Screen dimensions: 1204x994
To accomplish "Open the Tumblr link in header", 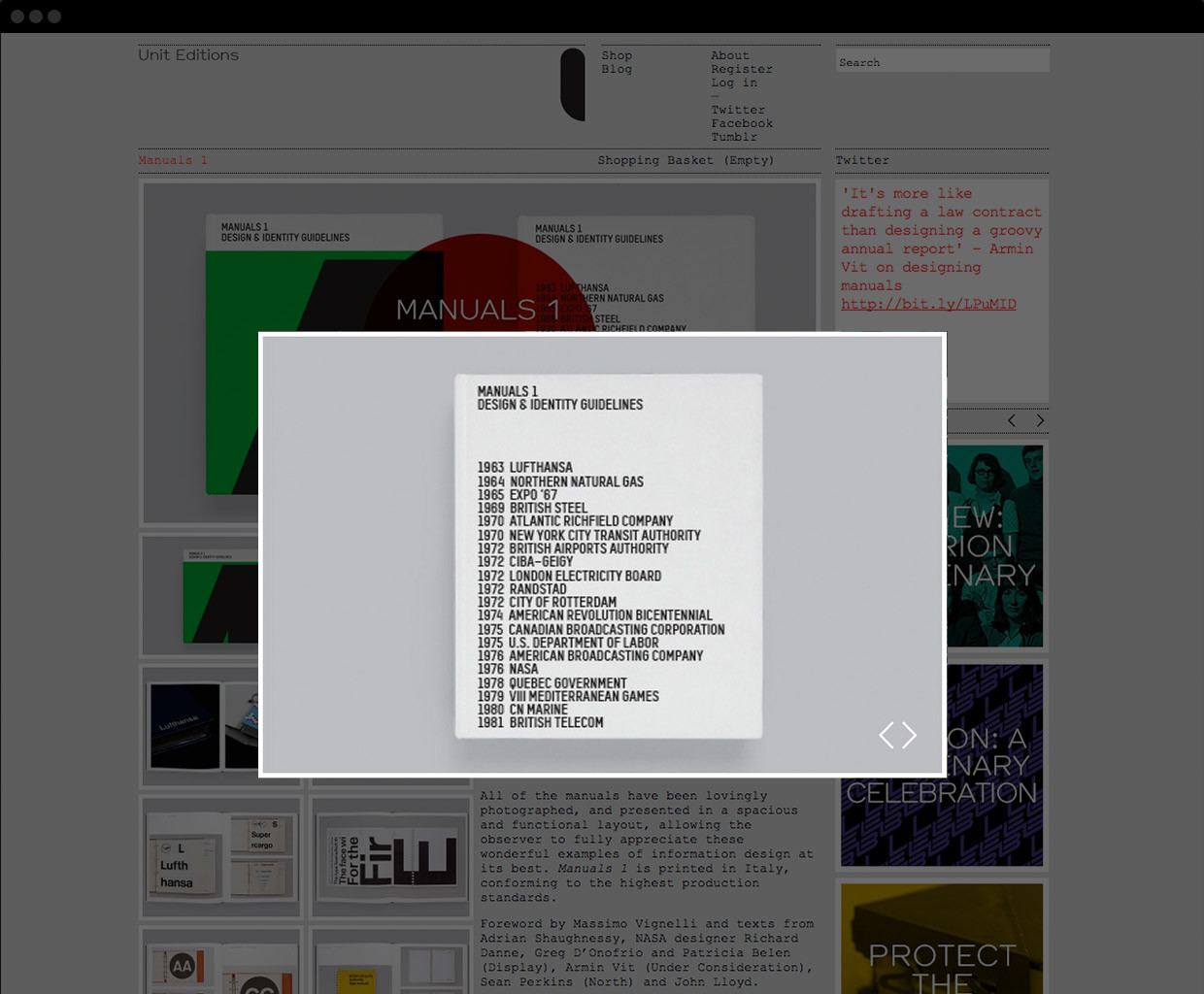I will [734, 137].
